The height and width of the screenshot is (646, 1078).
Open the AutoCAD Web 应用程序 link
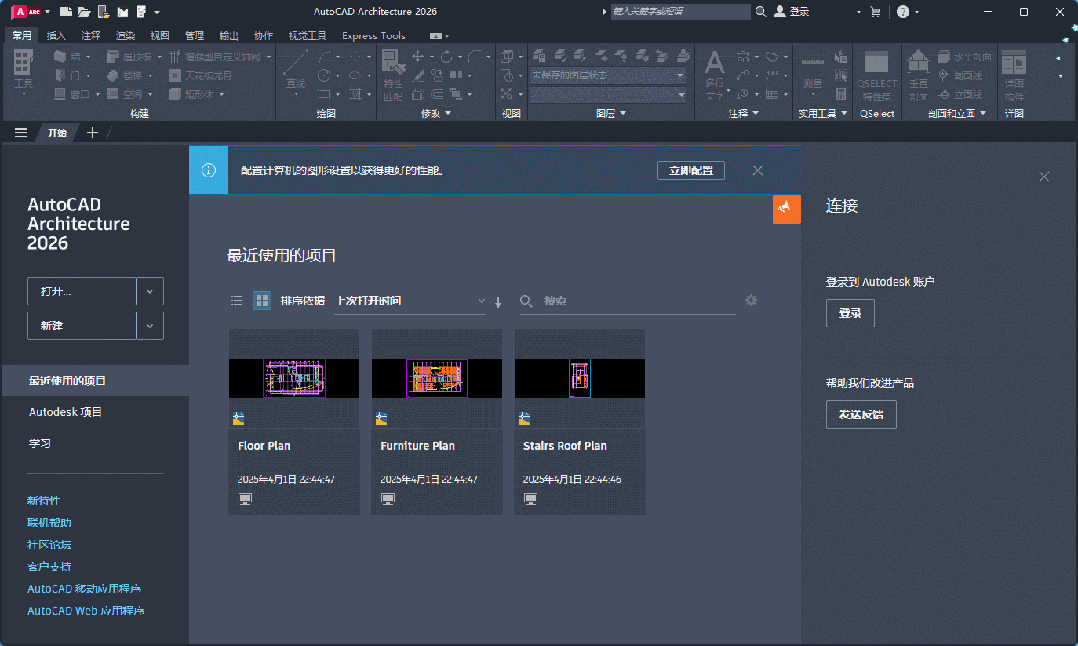coord(85,610)
